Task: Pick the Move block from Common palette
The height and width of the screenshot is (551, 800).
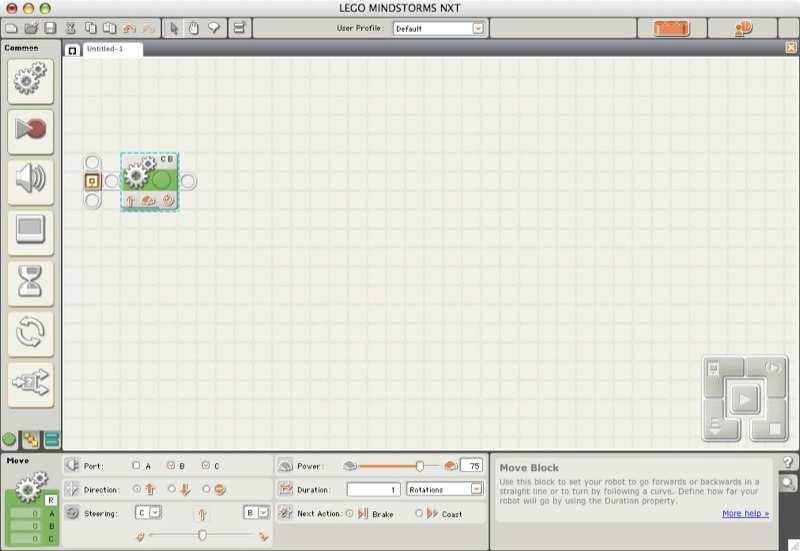Action: pos(31,81)
